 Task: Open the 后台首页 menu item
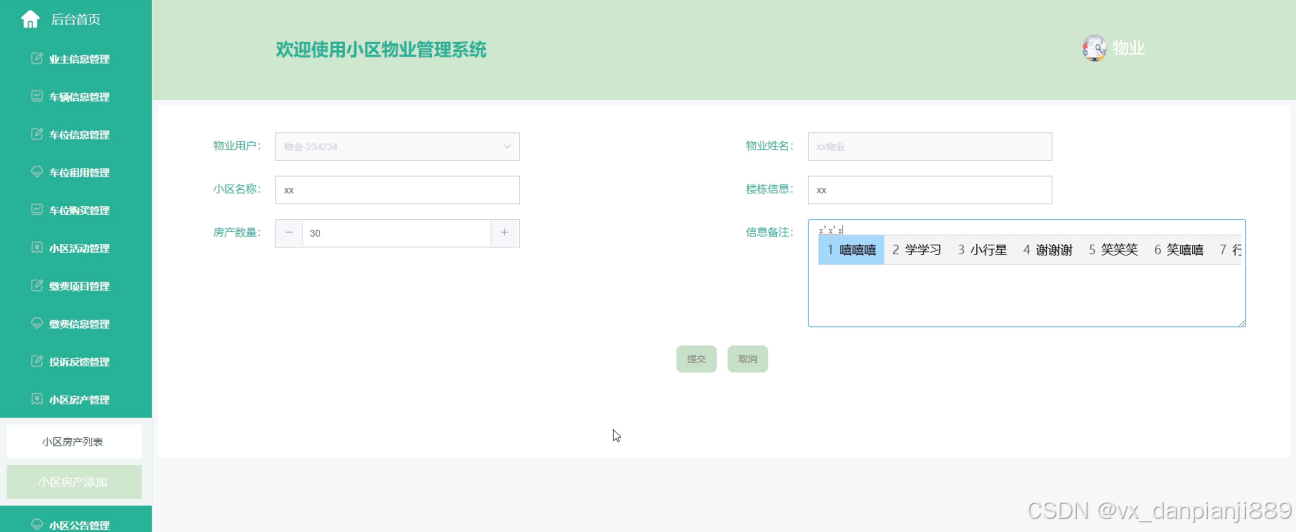click(x=76, y=19)
